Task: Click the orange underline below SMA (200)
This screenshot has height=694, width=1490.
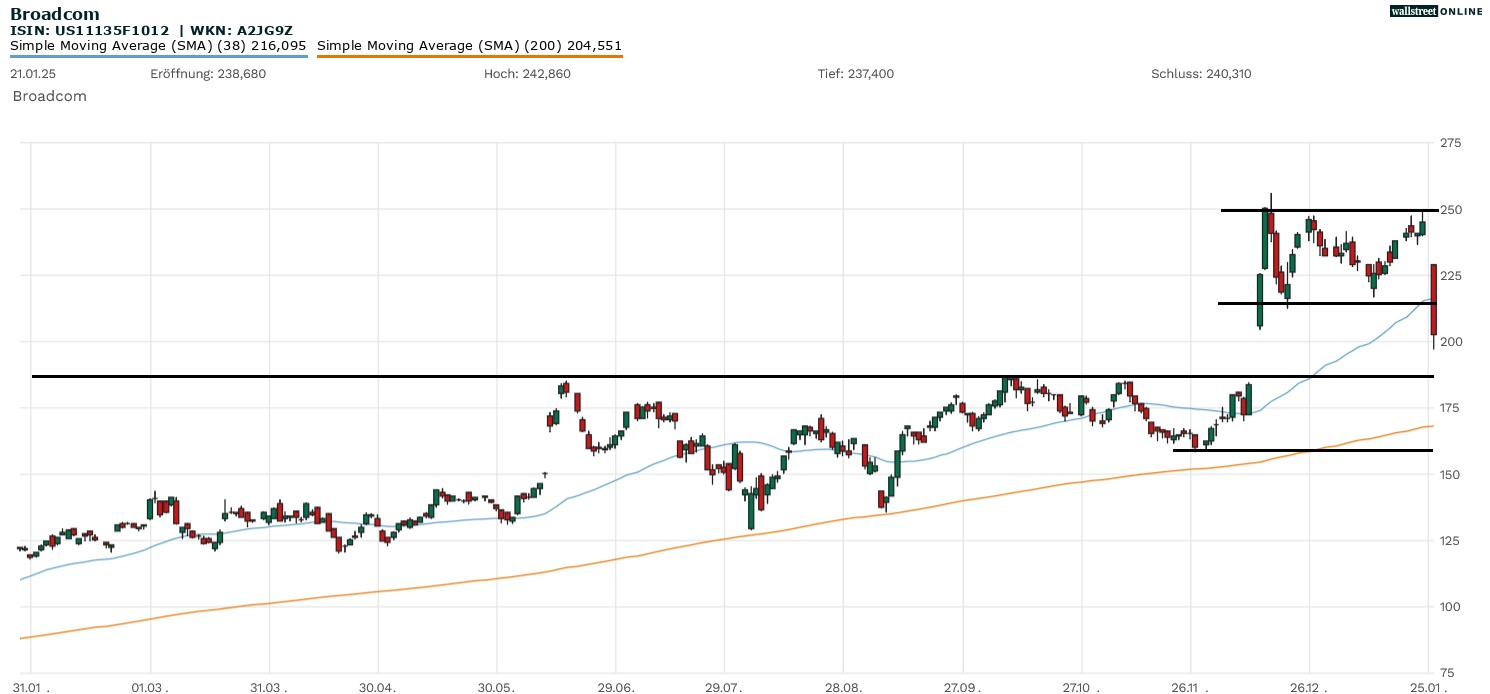Action: tap(469, 57)
